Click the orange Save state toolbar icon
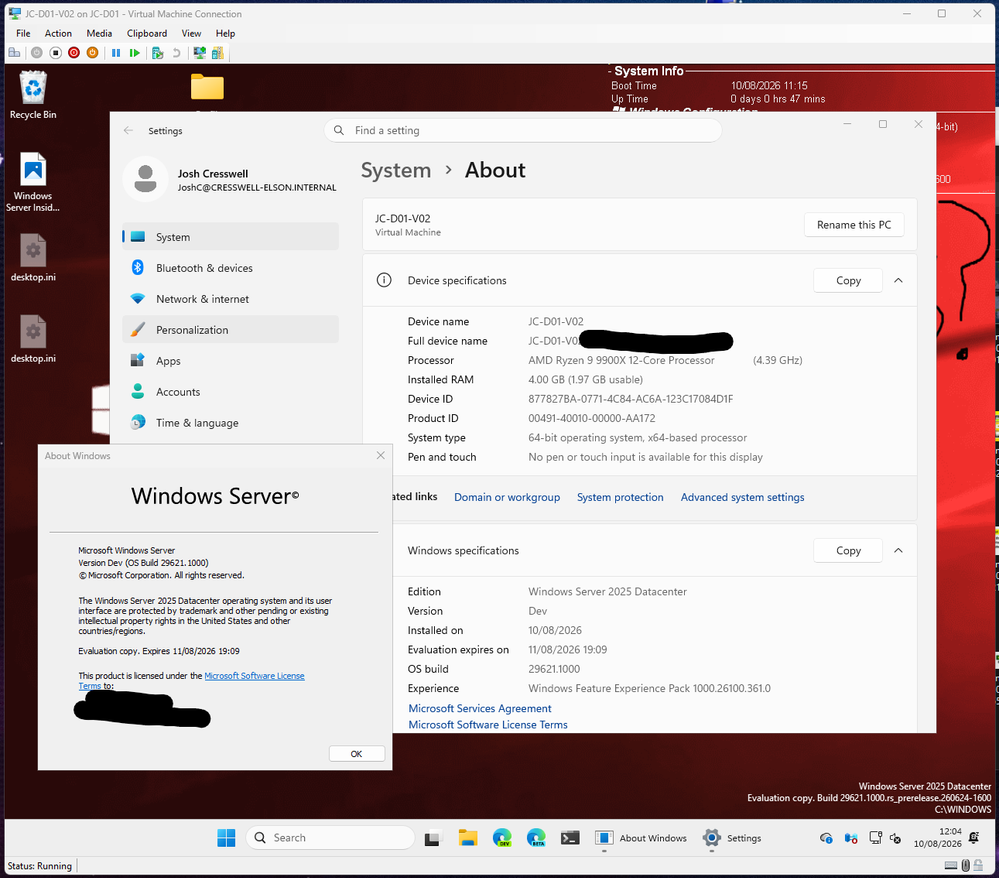Viewport: 999px width, 878px height. pyautogui.click(x=92, y=53)
